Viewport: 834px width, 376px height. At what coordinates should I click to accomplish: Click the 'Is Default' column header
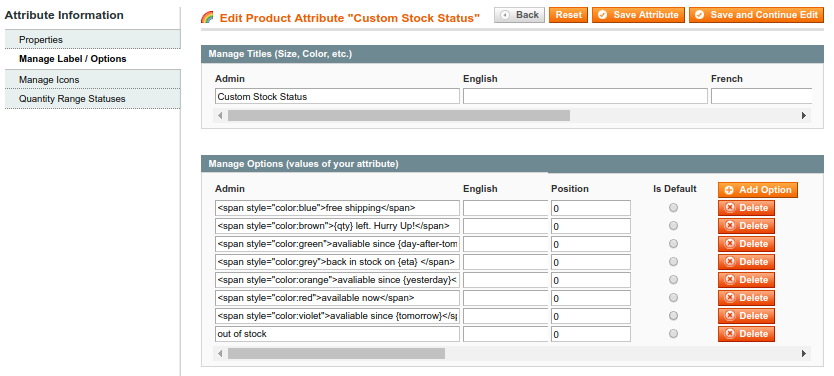(x=675, y=189)
